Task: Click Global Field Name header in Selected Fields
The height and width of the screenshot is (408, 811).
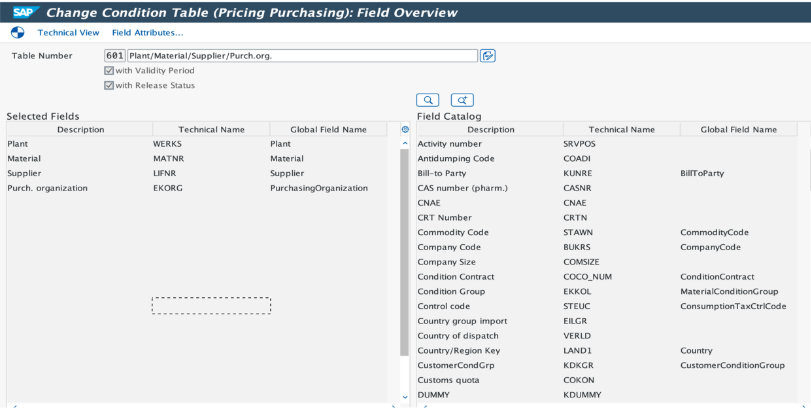Action: coord(327,129)
